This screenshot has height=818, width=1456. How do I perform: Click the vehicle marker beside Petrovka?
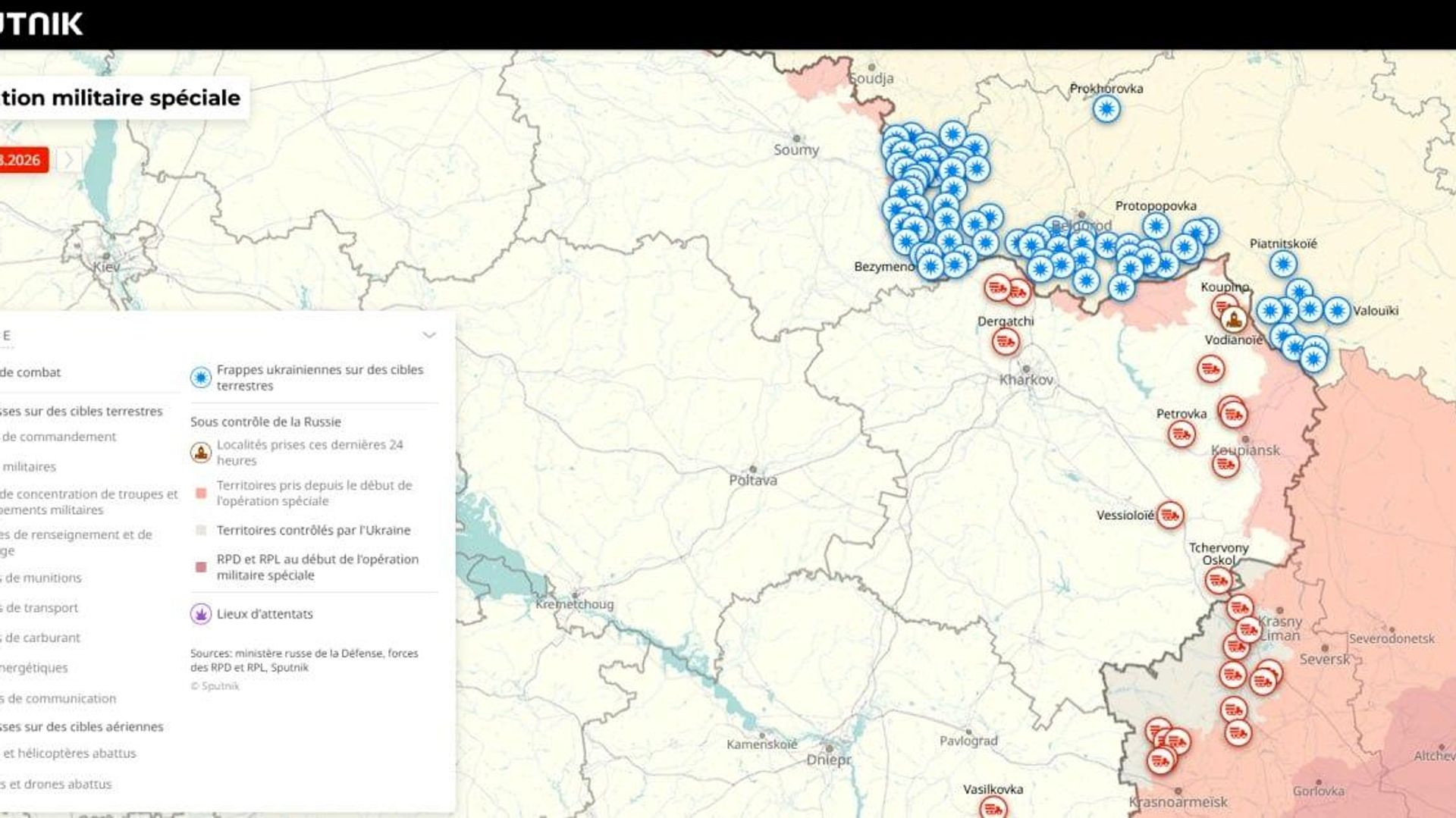click(x=1181, y=434)
